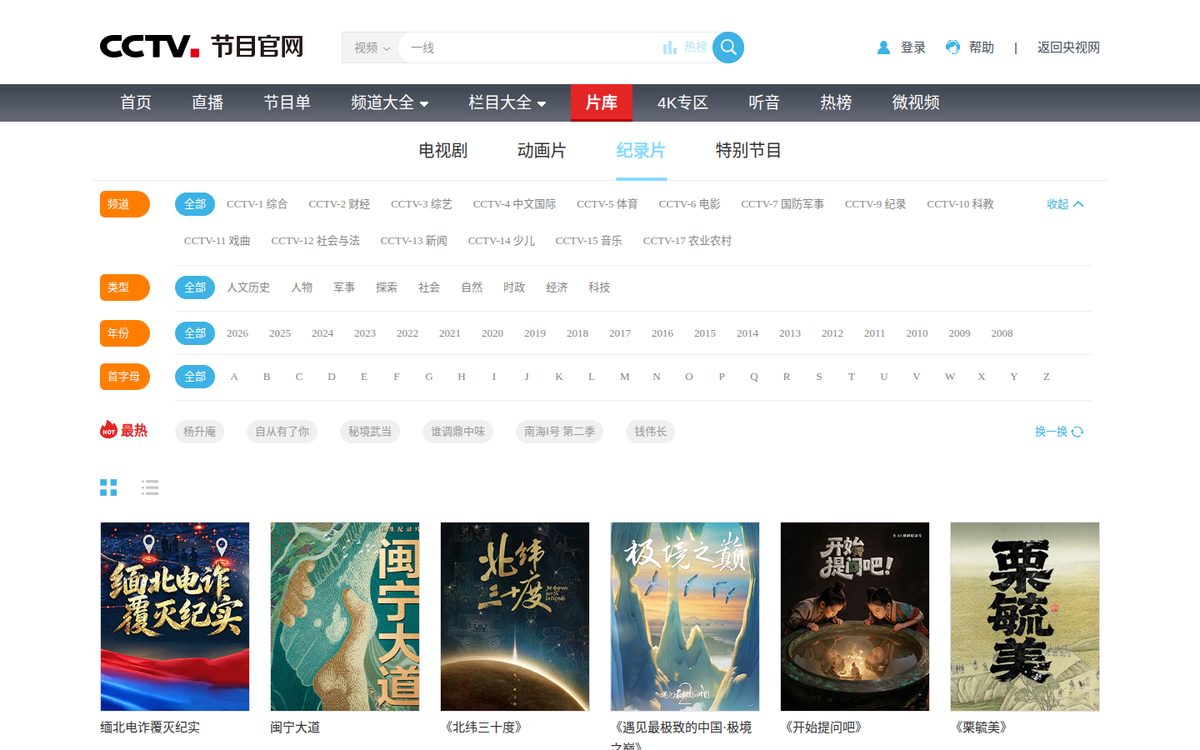Click hot tag 南海I号 第二季
Screen dimensions: 1200x750
pyautogui.click(x=560, y=432)
